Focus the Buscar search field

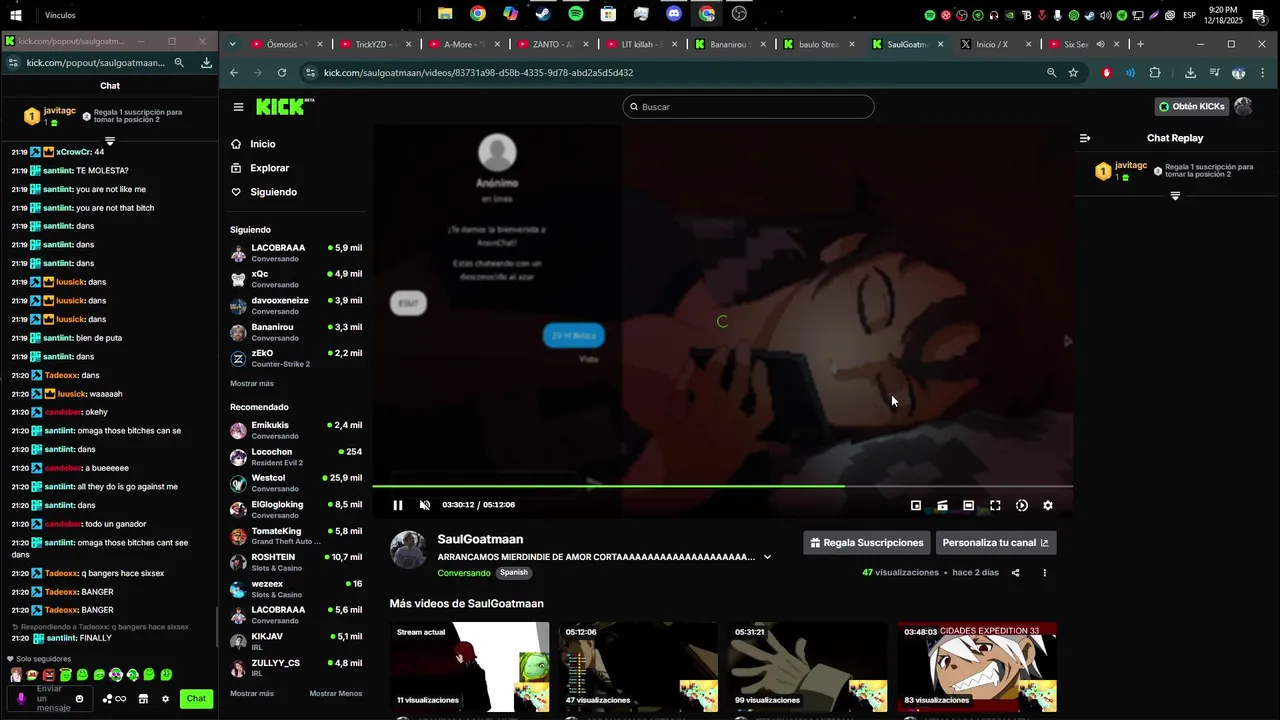[x=748, y=107]
